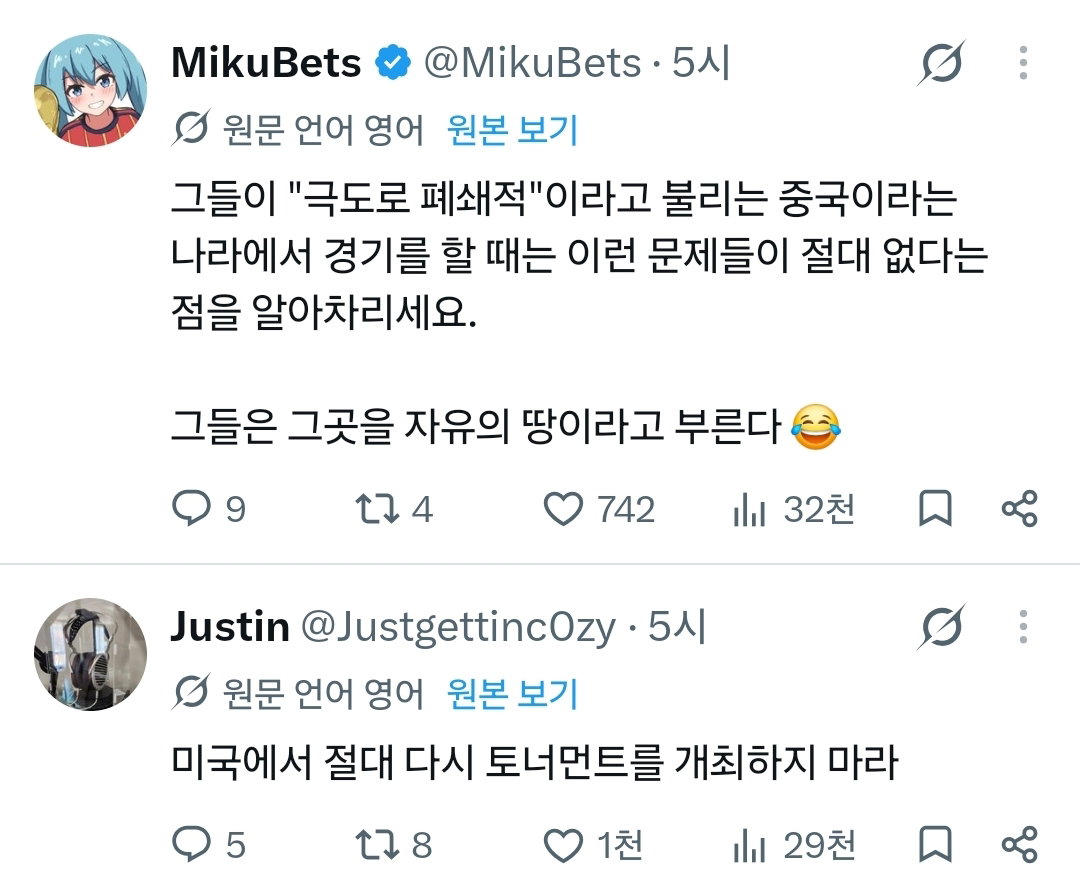Show the original text of MikuBets tweet
This screenshot has height=888, width=1080.
tap(512, 130)
